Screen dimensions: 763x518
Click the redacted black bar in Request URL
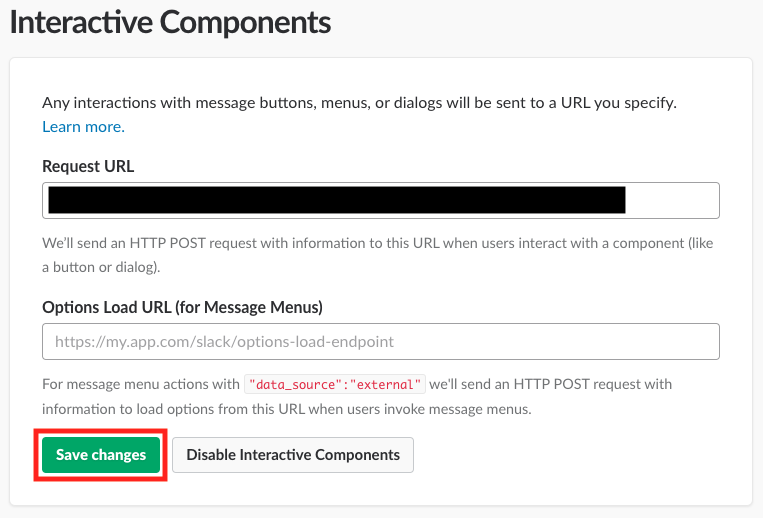pos(336,200)
